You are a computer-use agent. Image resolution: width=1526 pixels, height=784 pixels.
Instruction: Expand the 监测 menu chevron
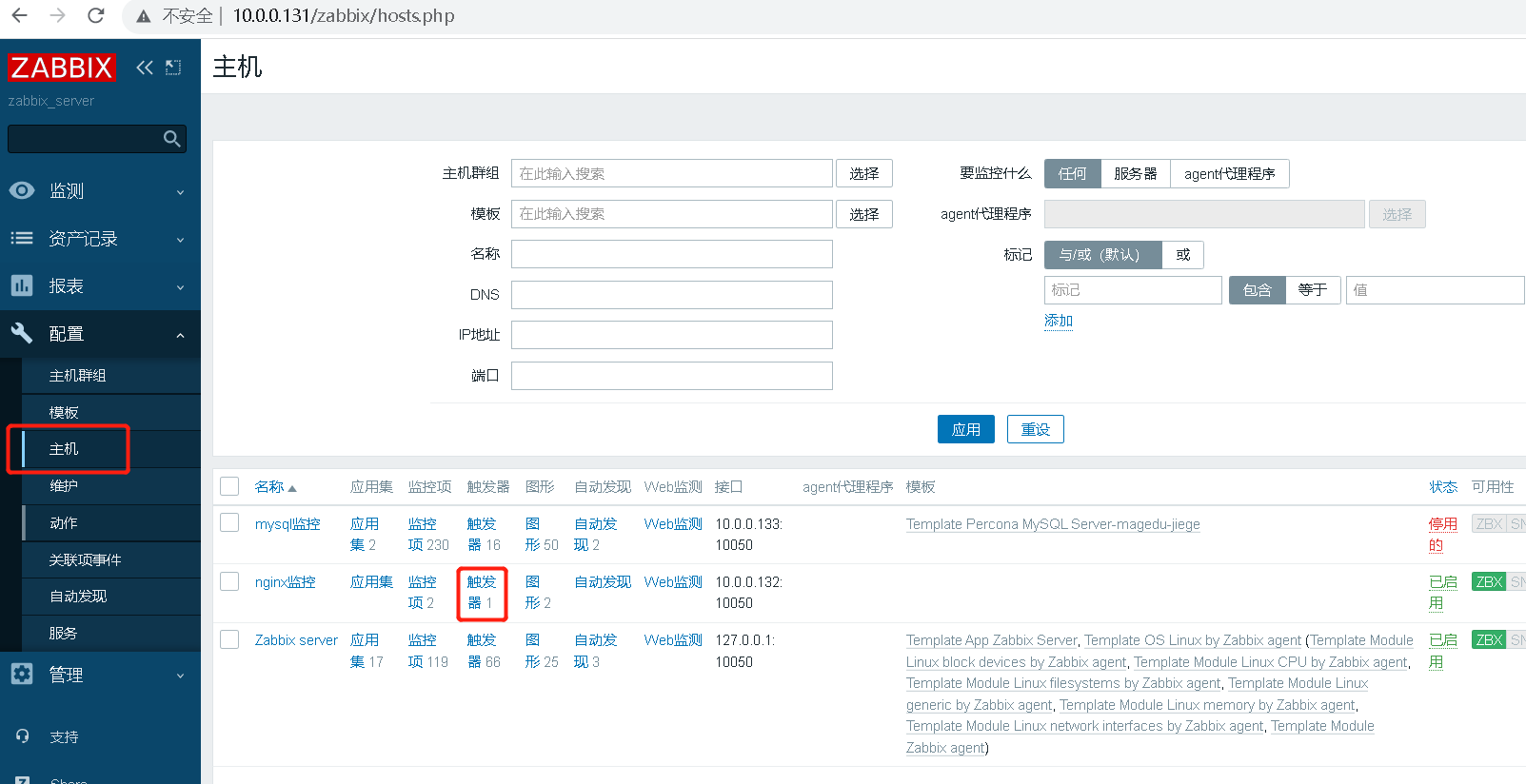pyautogui.click(x=180, y=192)
